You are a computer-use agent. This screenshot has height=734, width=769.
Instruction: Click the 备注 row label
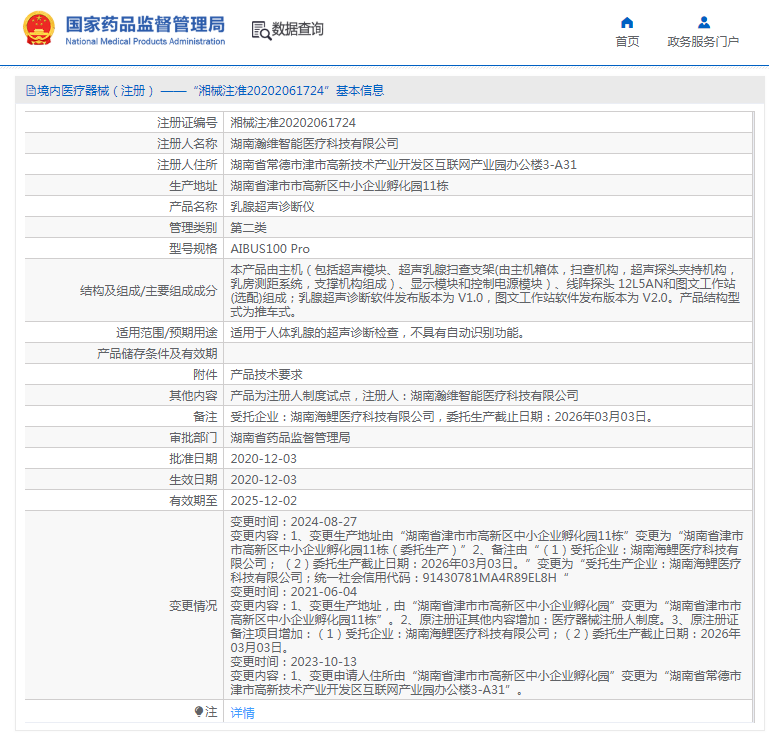click(x=205, y=417)
